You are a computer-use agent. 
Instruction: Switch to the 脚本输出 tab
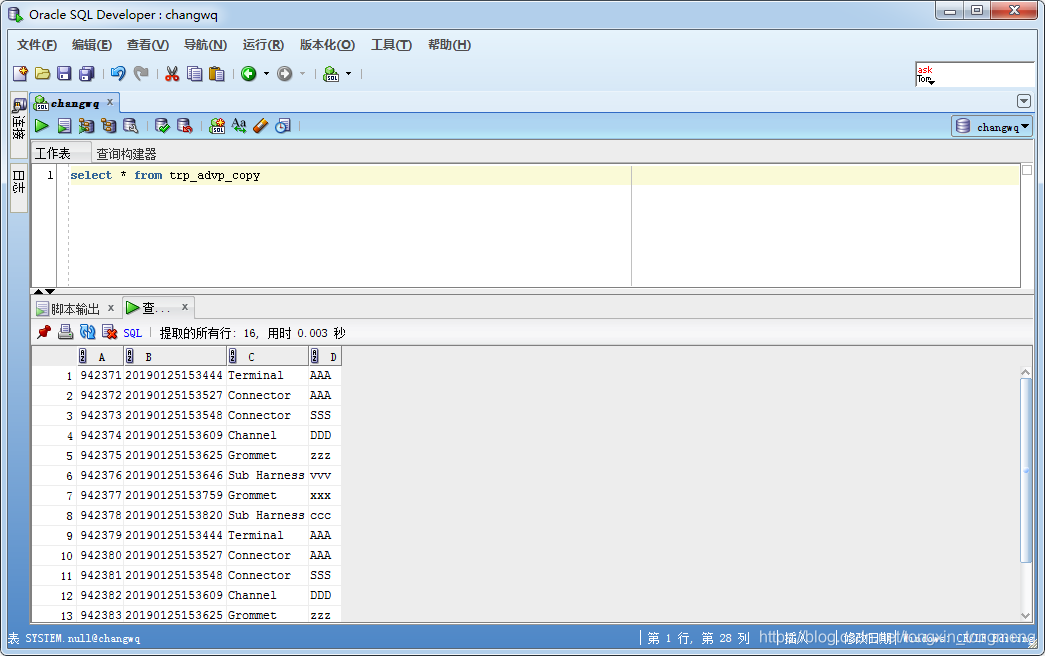(75, 309)
